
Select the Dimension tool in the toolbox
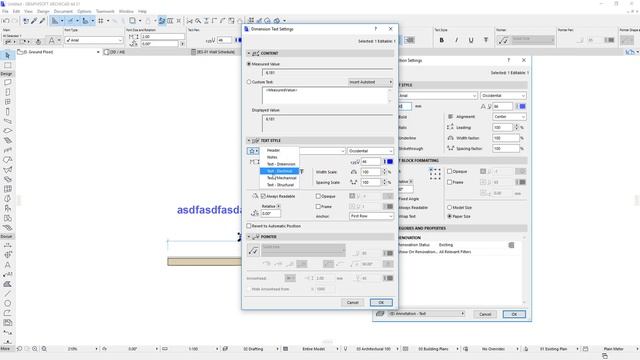coord(7,245)
